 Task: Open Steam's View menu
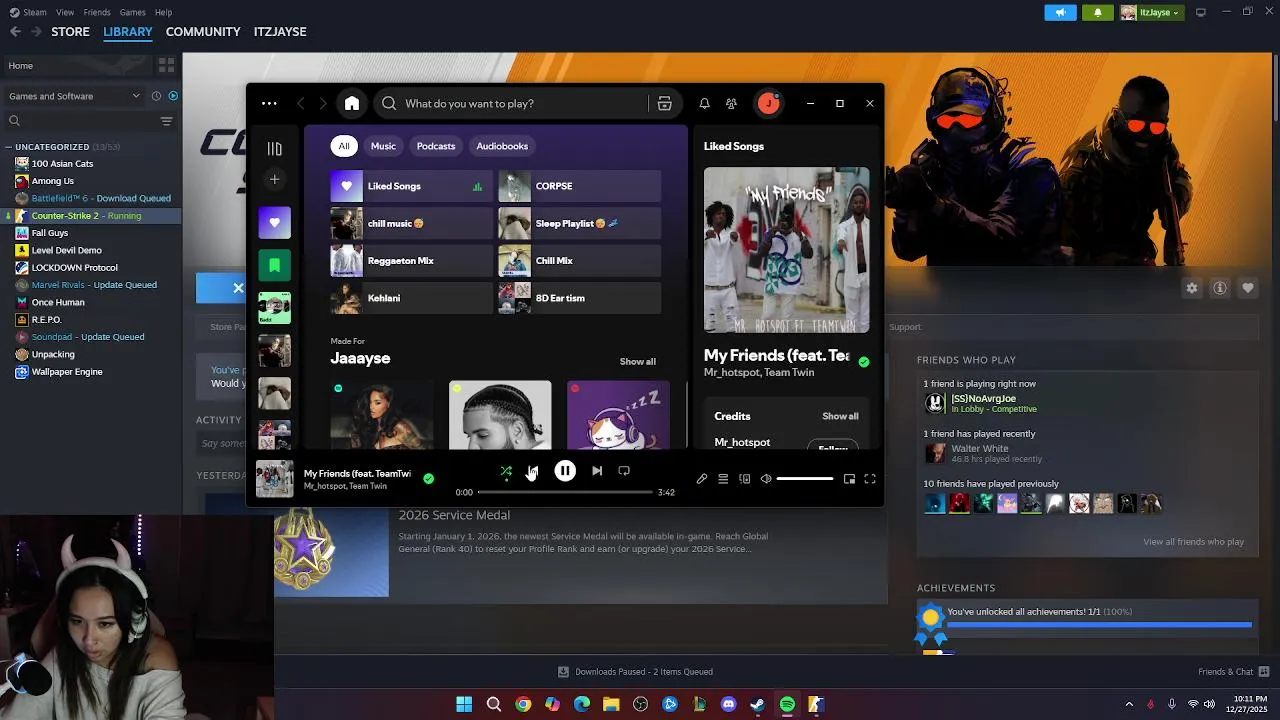tap(65, 12)
